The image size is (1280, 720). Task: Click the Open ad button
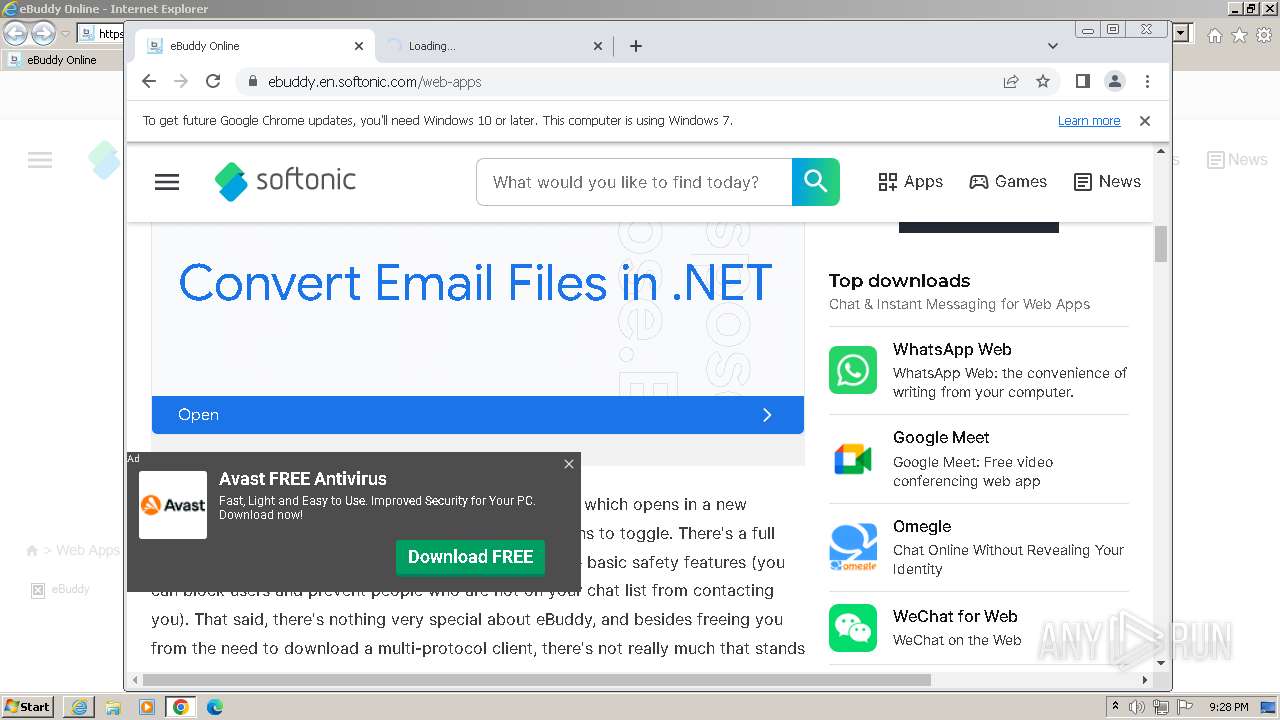click(478, 415)
